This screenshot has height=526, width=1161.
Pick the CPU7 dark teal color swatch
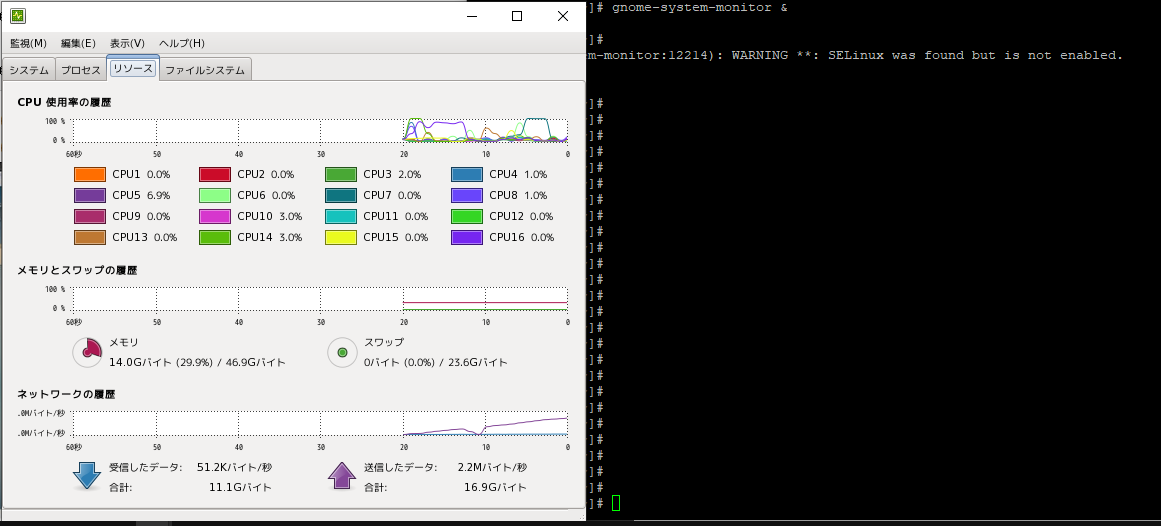pyautogui.click(x=341, y=196)
